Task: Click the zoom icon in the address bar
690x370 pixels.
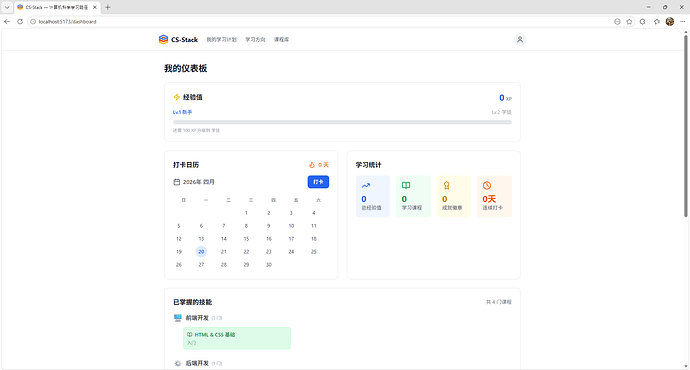Action: 617,22
